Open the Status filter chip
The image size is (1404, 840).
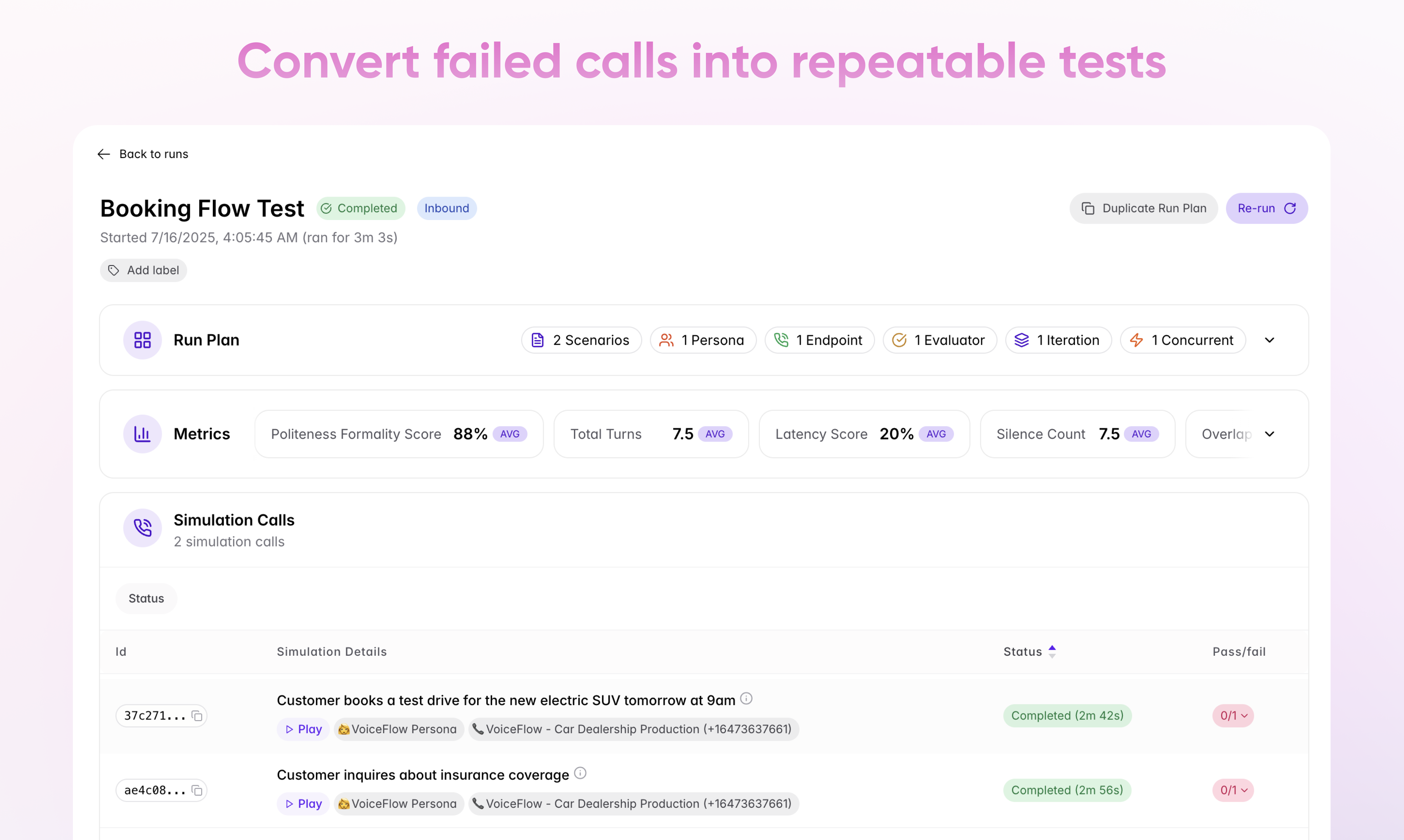(146, 598)
